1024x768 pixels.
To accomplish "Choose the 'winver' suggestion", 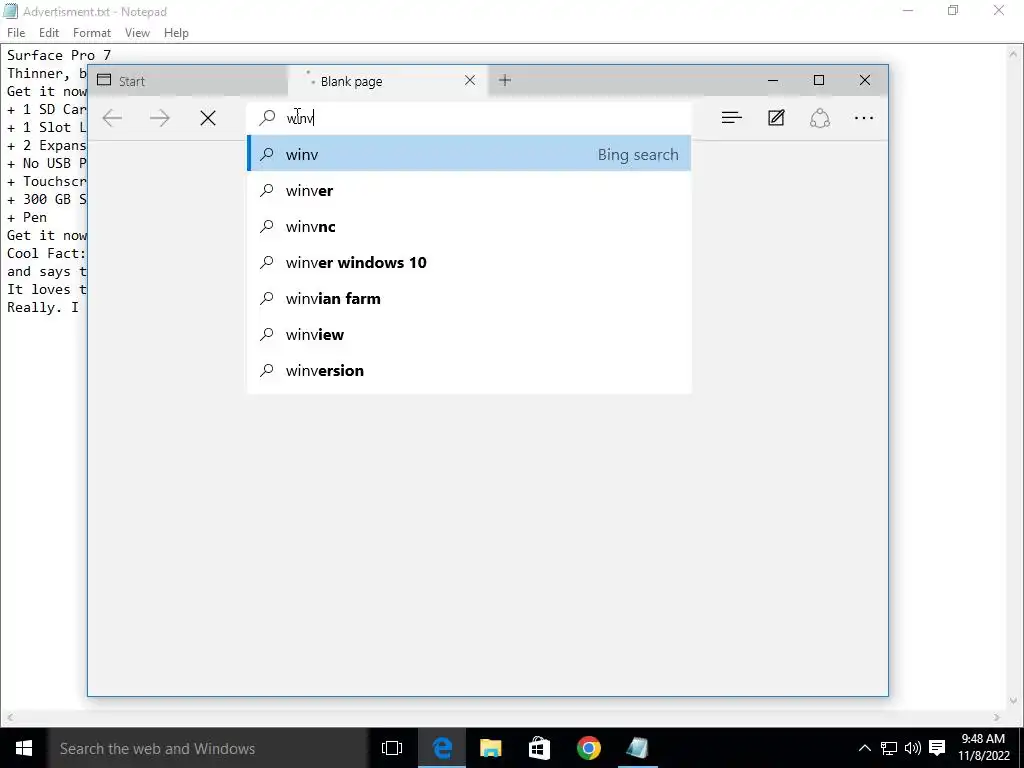I will click(x=469, y=191).
